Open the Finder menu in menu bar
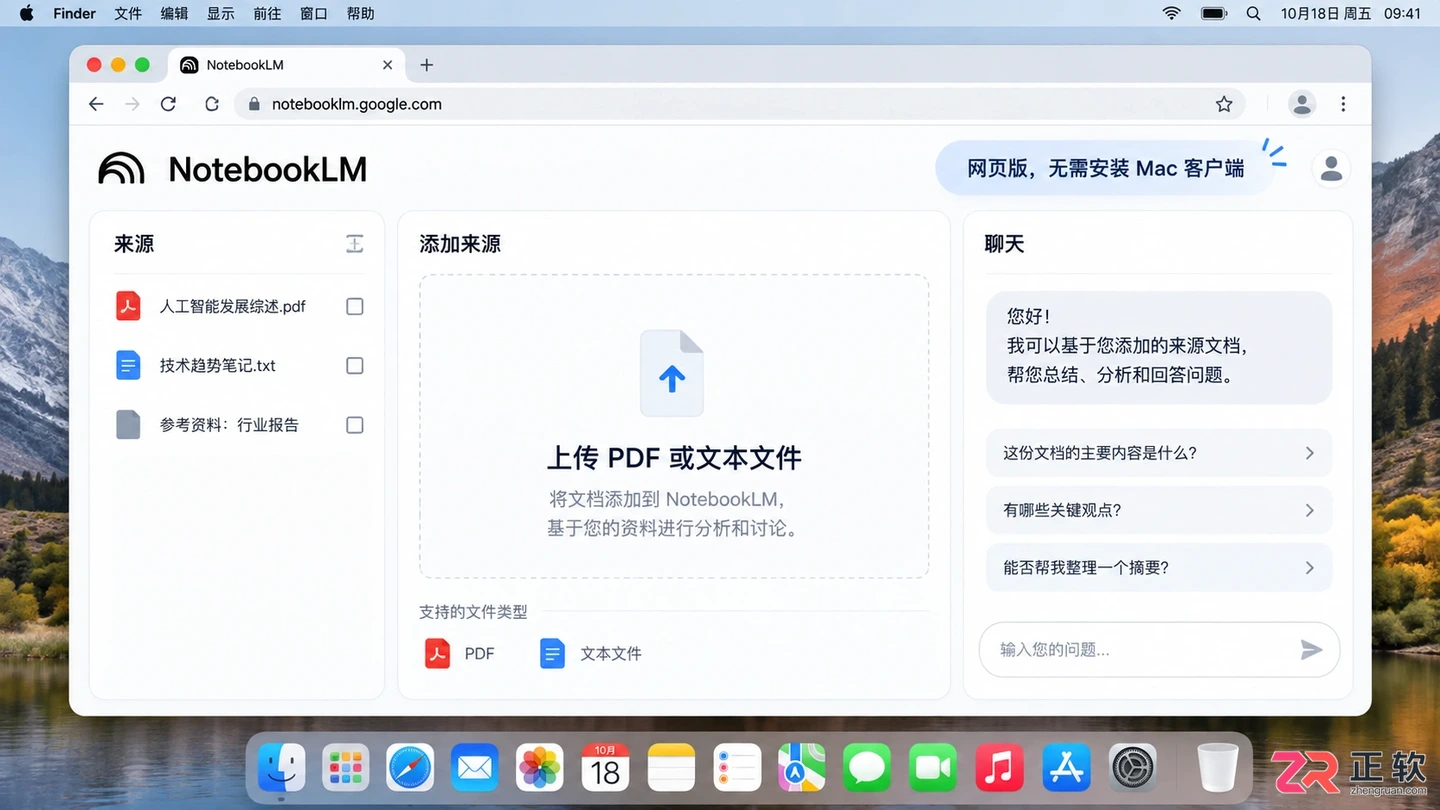The width and height of the screenshot is (1440, 810). coord(75,13)
